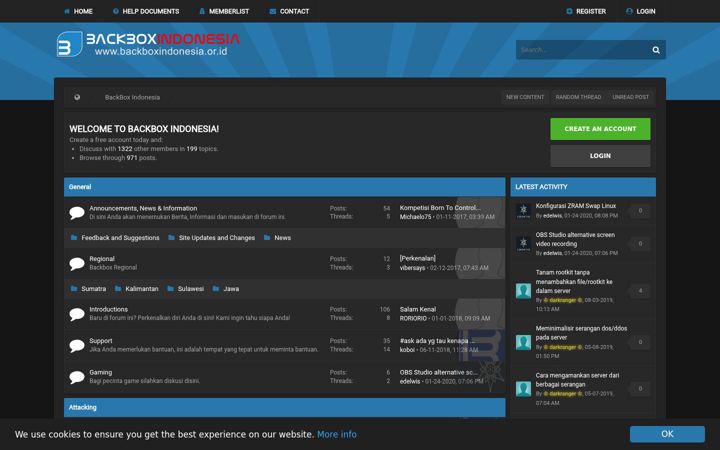
Task: Open the News subforum link
Action: tap(282, 238)
